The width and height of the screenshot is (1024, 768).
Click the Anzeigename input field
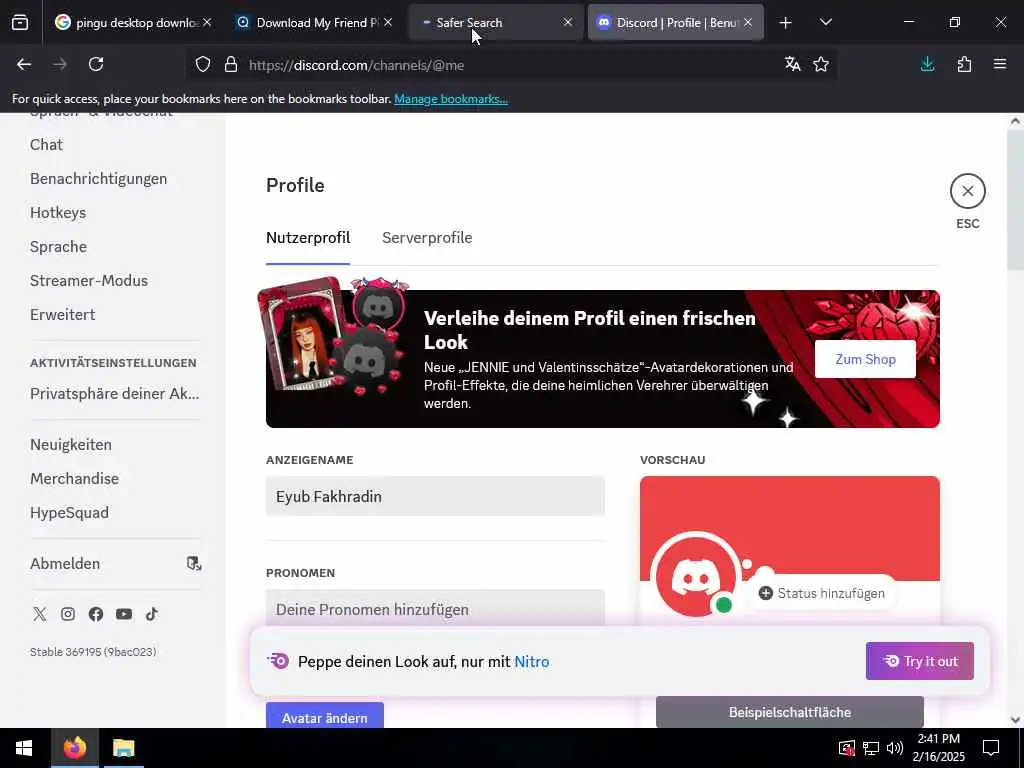[435, 496]
